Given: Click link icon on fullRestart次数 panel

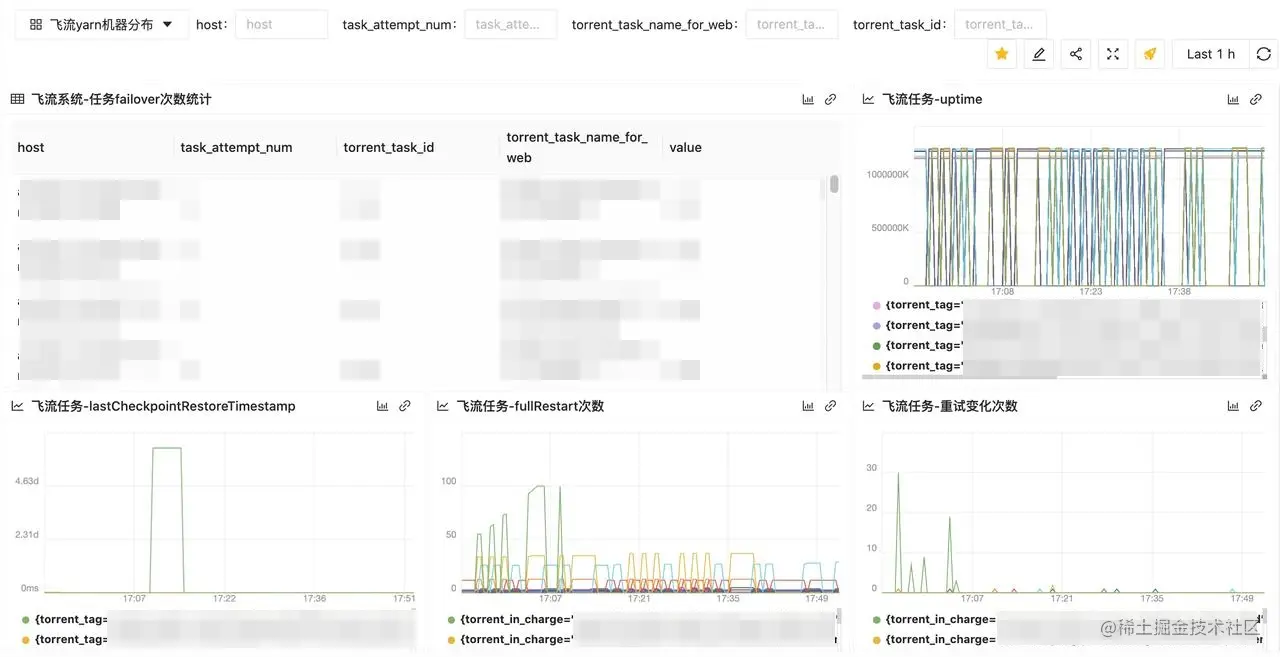Looking at the screenshot, I should (830, 406).
